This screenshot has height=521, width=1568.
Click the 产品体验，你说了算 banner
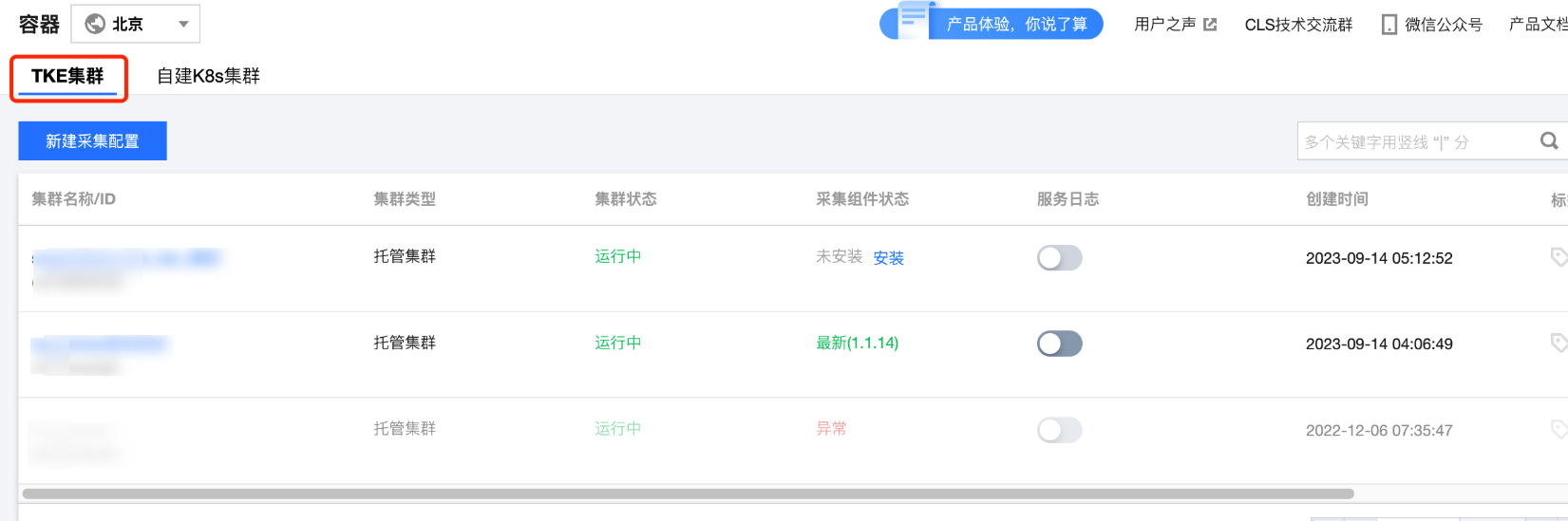pyautogui.click(x=1016, y=24)
